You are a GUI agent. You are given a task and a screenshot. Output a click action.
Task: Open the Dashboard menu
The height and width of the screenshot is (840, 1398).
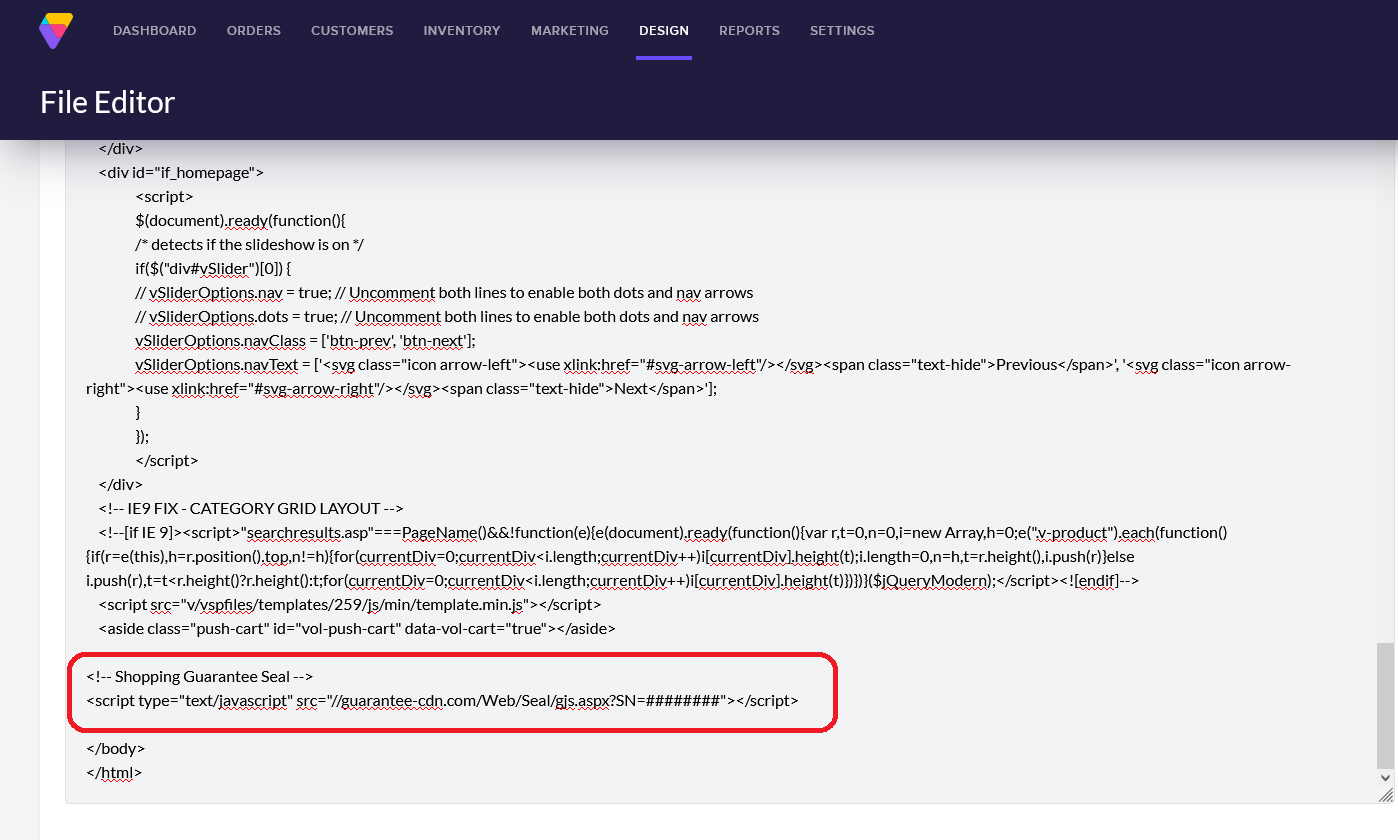tap(155, 31)
